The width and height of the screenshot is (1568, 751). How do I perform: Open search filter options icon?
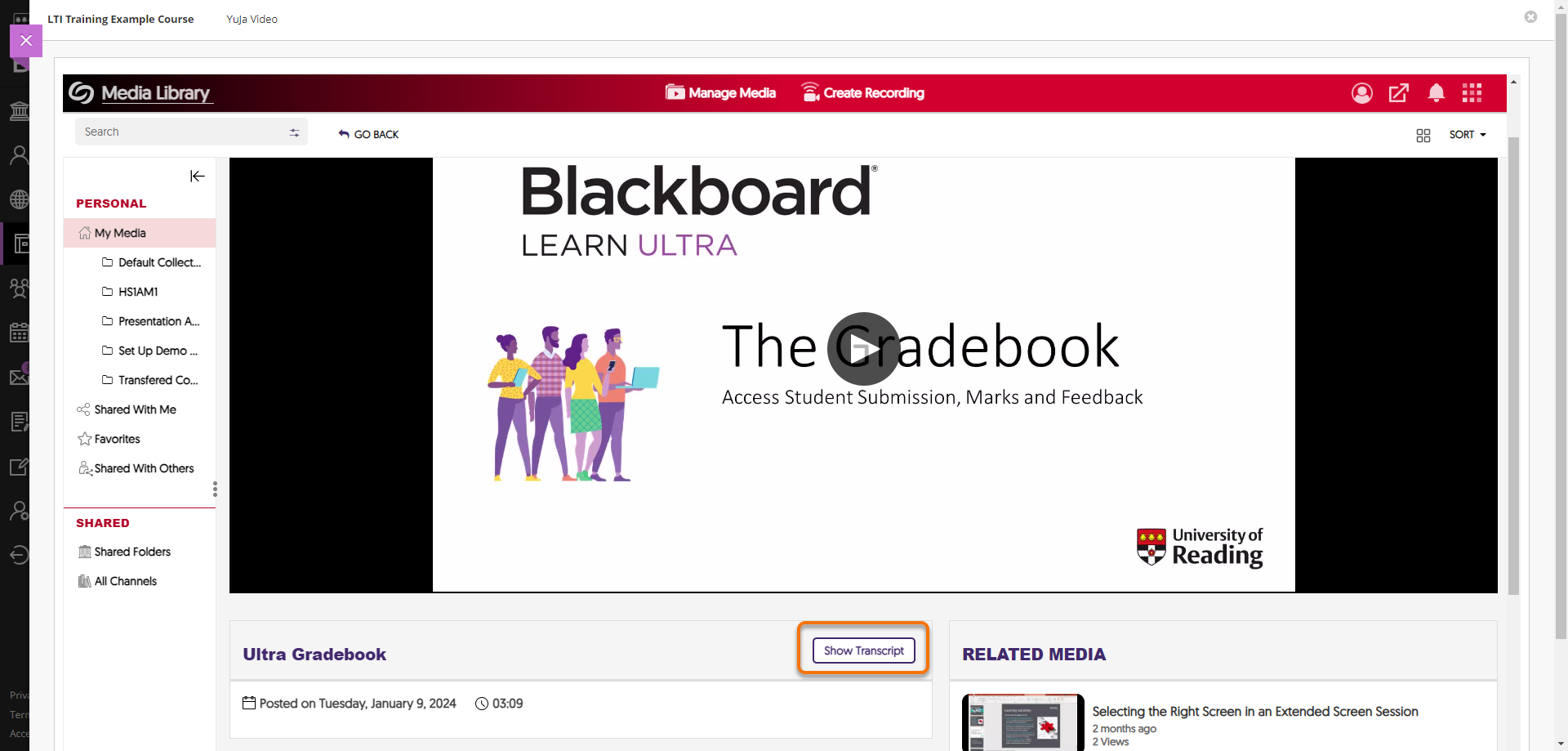pyautogui.click(x=294, y=132)
